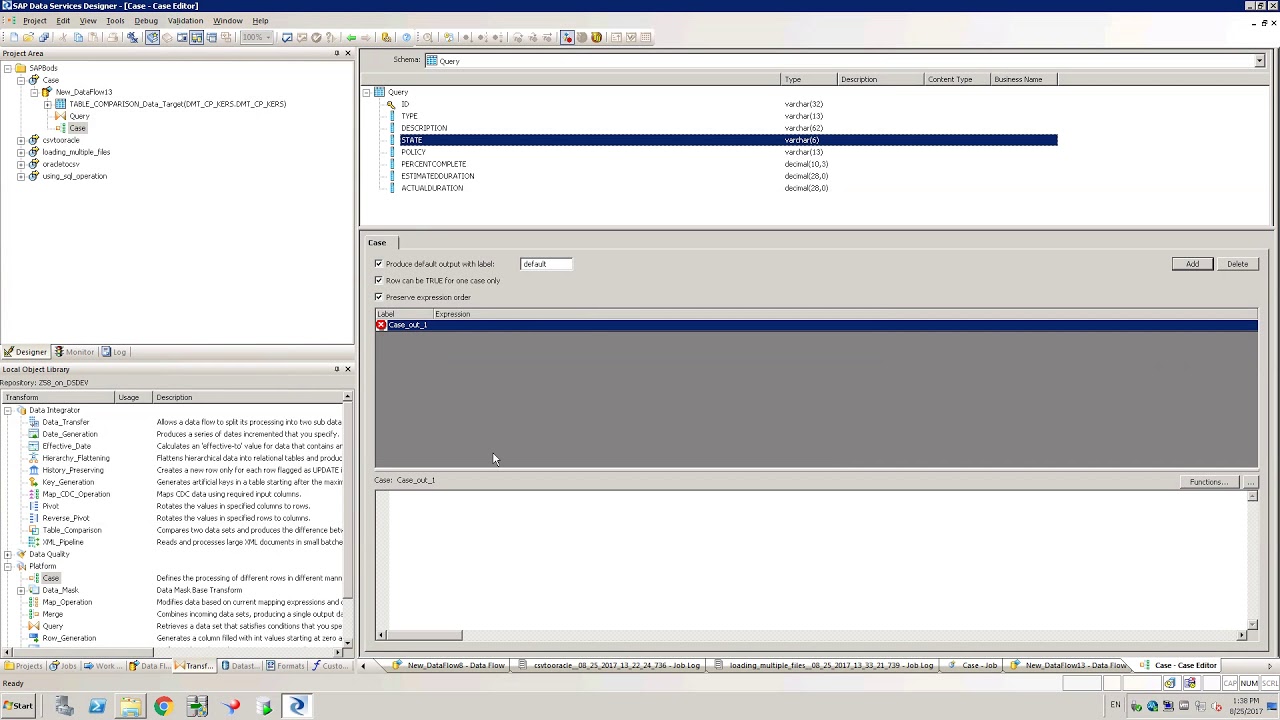Expand the using_sql_operation node
The height and width of the screenshot is (720, 1280).
tap(21, 176)
